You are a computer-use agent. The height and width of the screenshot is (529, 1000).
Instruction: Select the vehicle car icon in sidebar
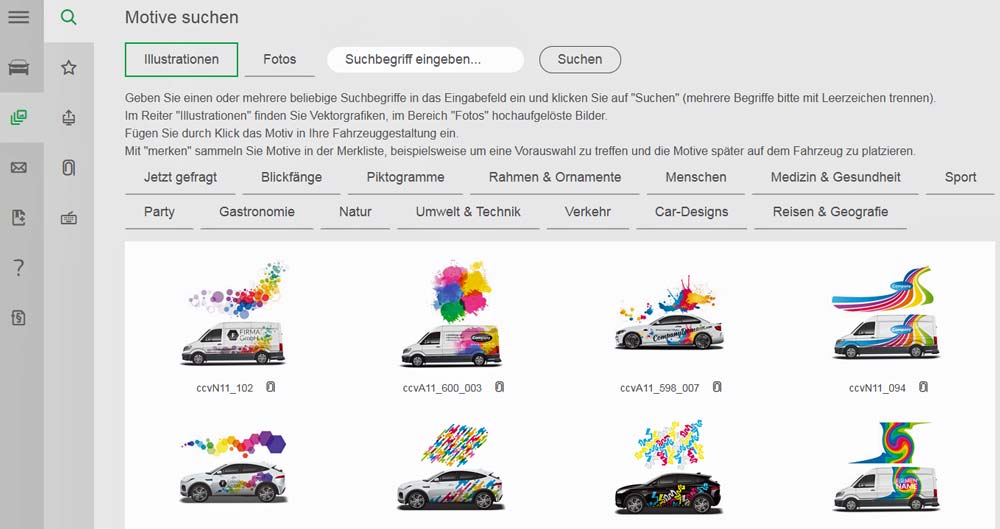(x=18, y=67)
